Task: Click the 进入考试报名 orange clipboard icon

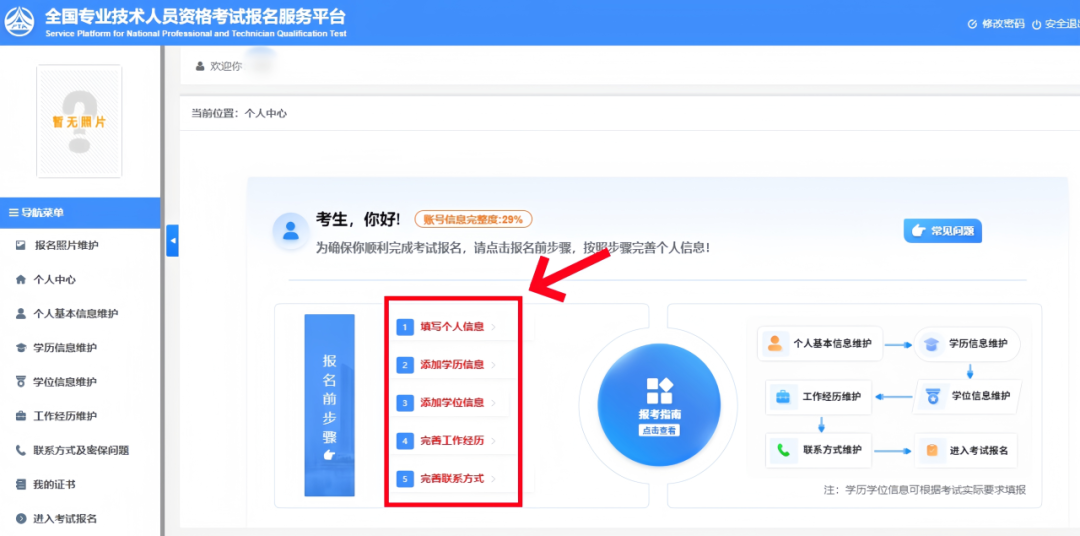Action: pos(932,450)
